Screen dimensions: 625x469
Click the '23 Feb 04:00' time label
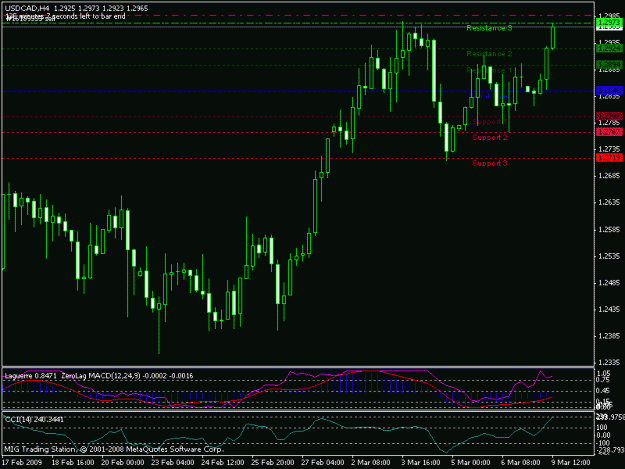click(x=173, y=463)
